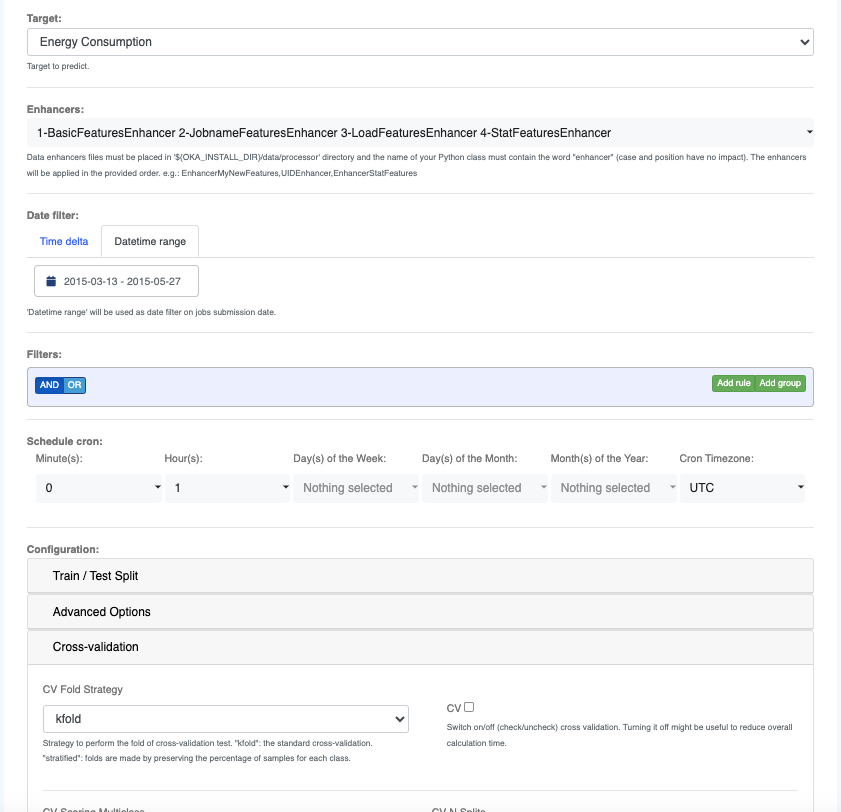Switch to the Time delta tab
841x812 pixels.
pyautogui.click(x=64, y=241)
